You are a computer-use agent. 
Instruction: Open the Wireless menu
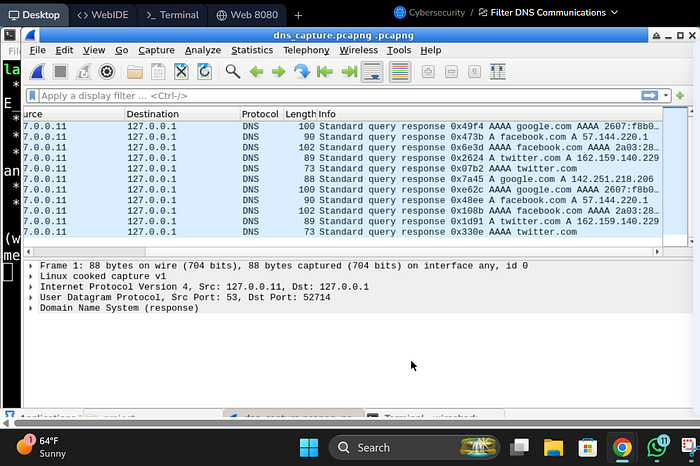[x=358, y=50]
